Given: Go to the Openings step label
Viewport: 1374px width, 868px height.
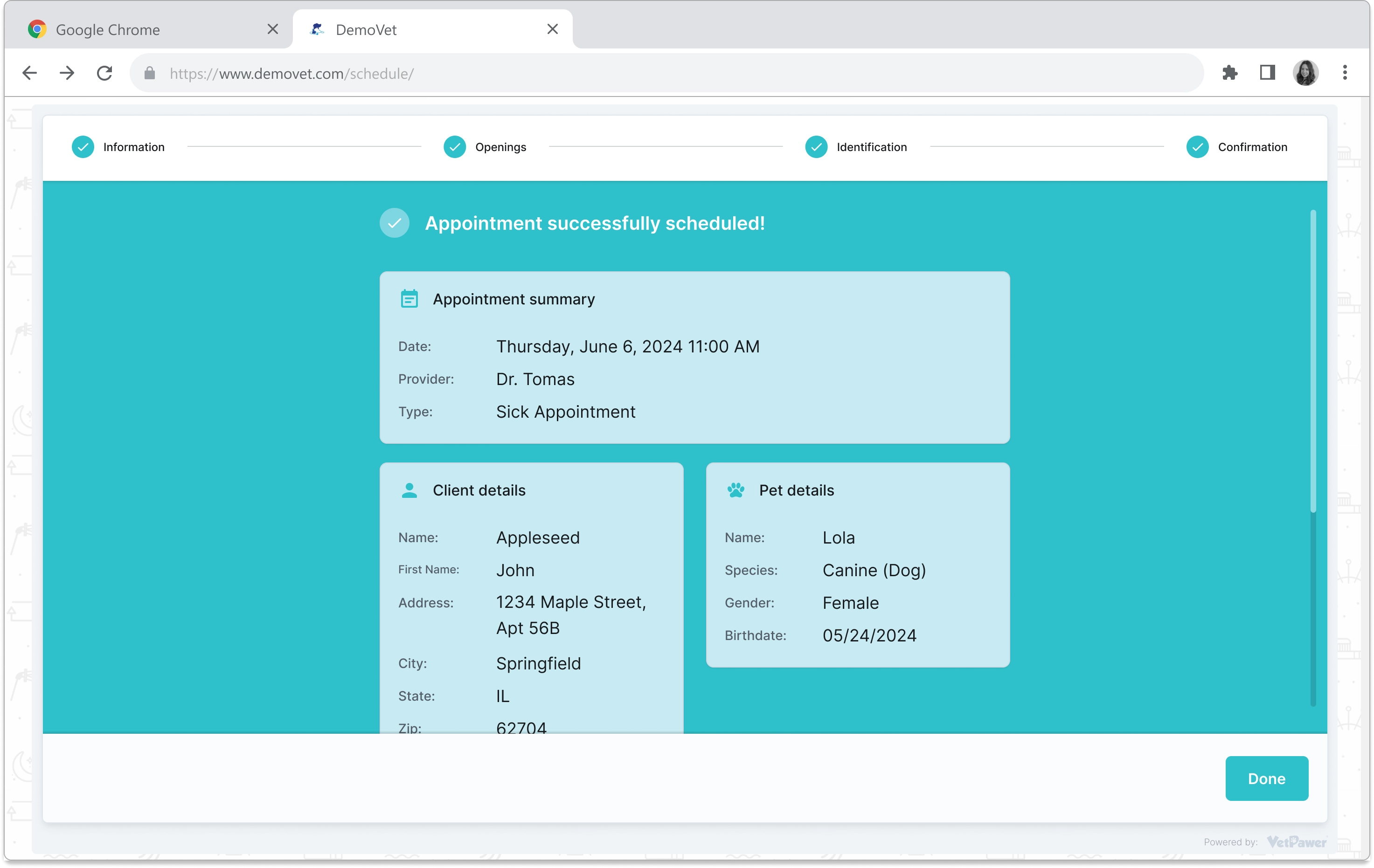Looking at the screenshot, I should point(500,147).
